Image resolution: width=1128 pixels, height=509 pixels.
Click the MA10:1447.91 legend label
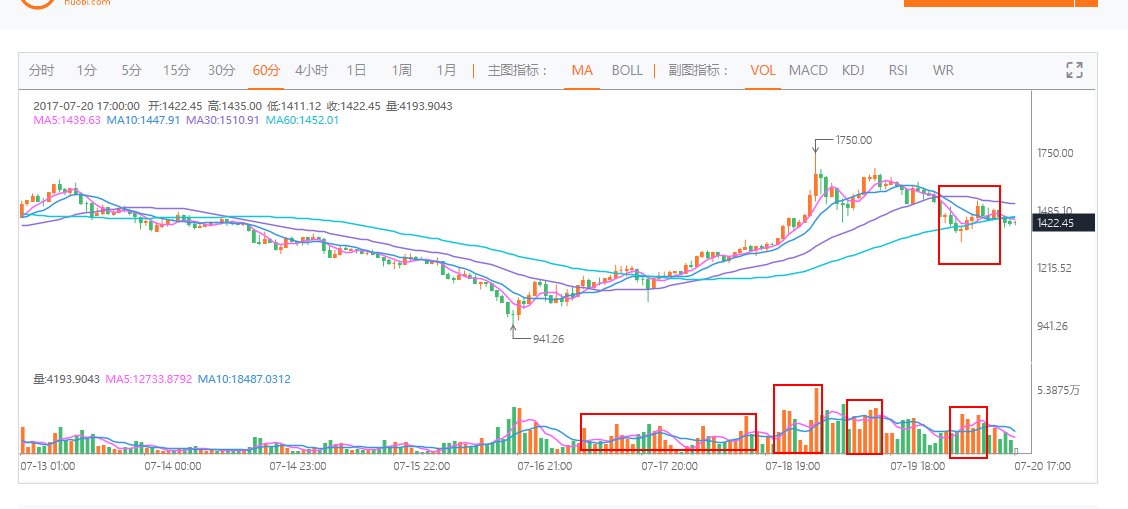[x=143, y=120]
